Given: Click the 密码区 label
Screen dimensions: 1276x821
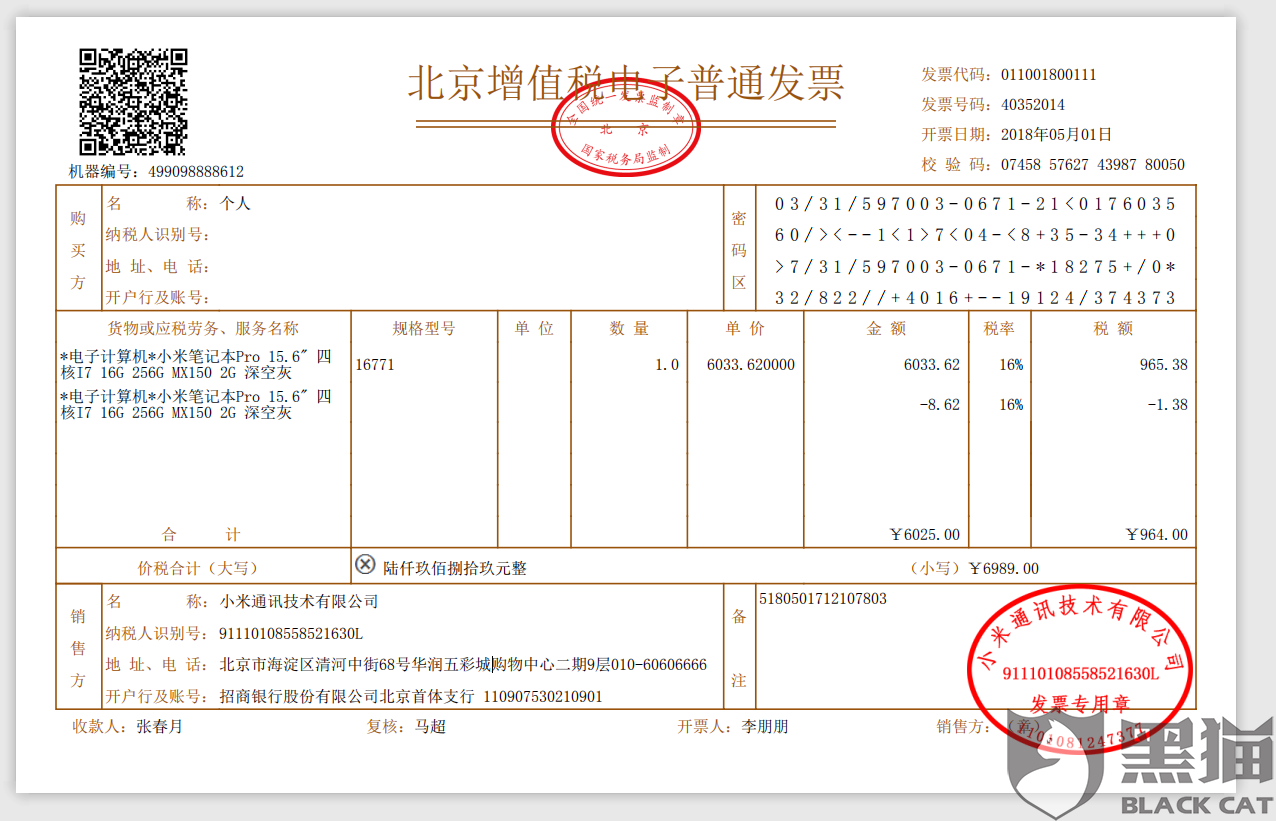Looking at the screenshot, I should (x=739, y=249).
